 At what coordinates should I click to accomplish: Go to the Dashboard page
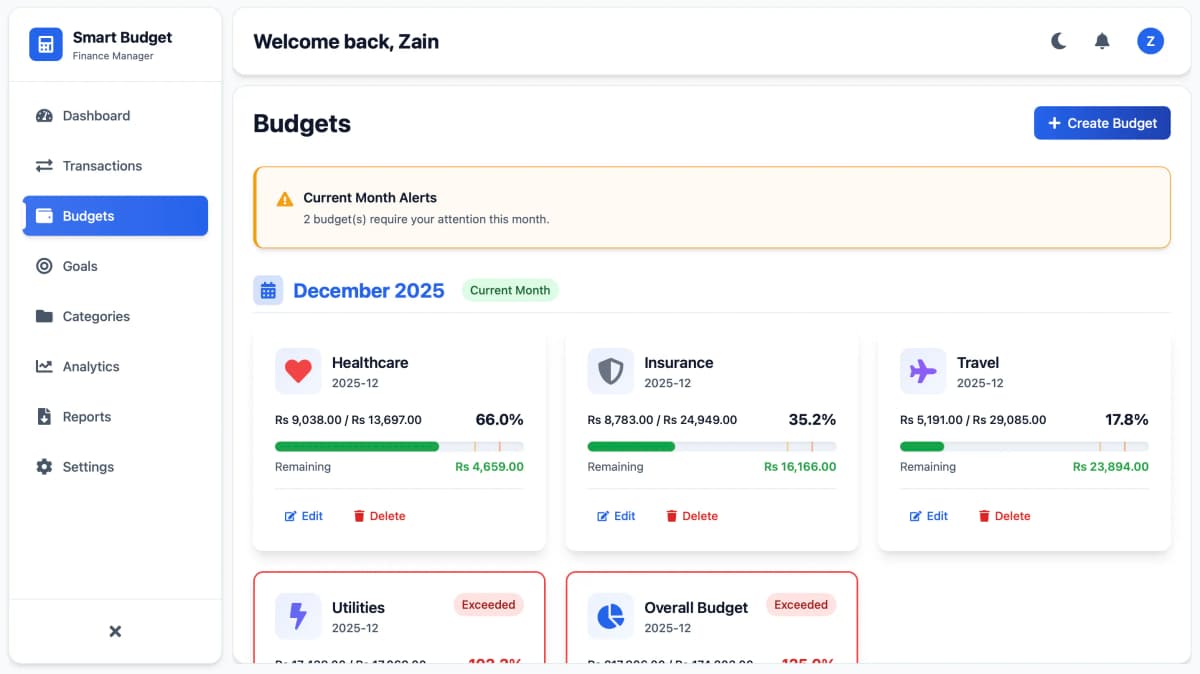coord(96,116)
